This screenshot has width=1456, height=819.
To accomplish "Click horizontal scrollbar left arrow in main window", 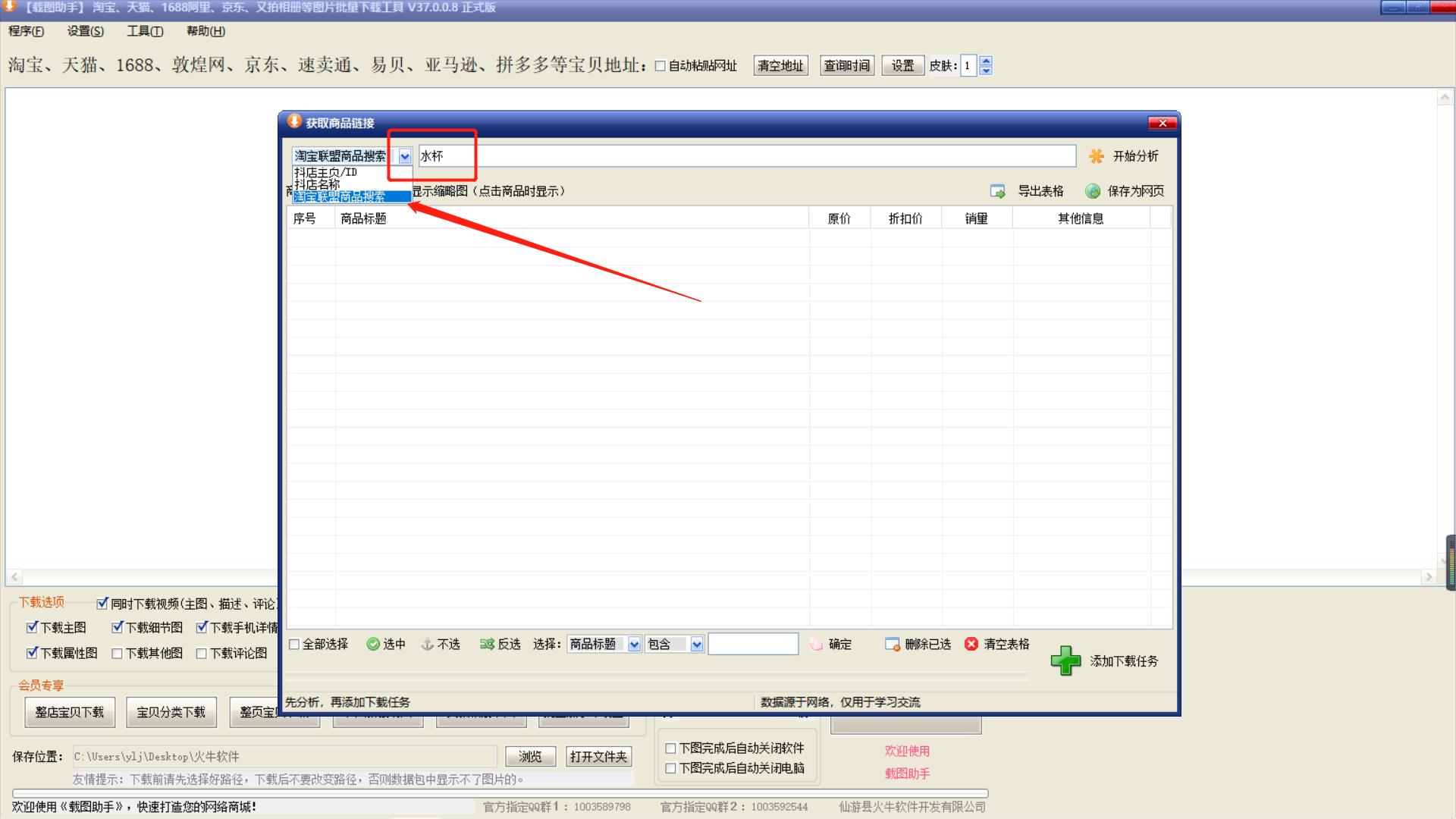I will pos(14,577).
